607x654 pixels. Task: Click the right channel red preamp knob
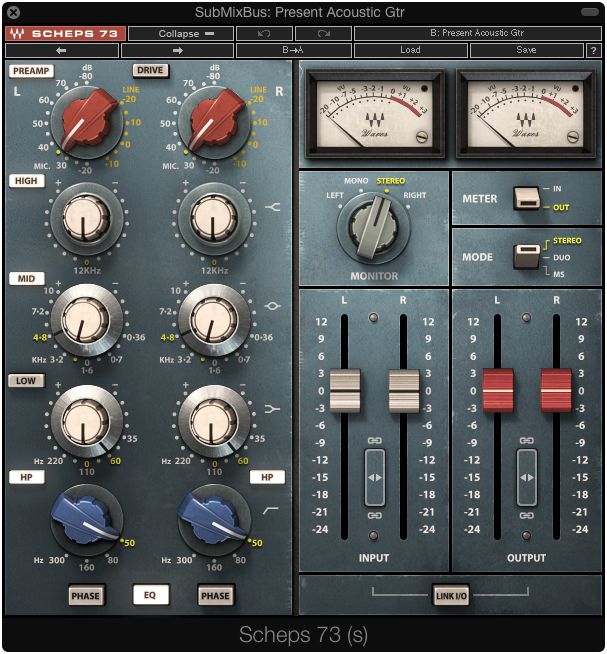pos(214,122)
